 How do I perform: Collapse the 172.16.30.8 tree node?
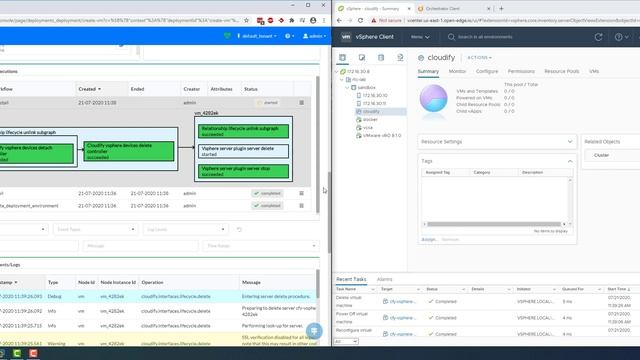tap(337, 72)
